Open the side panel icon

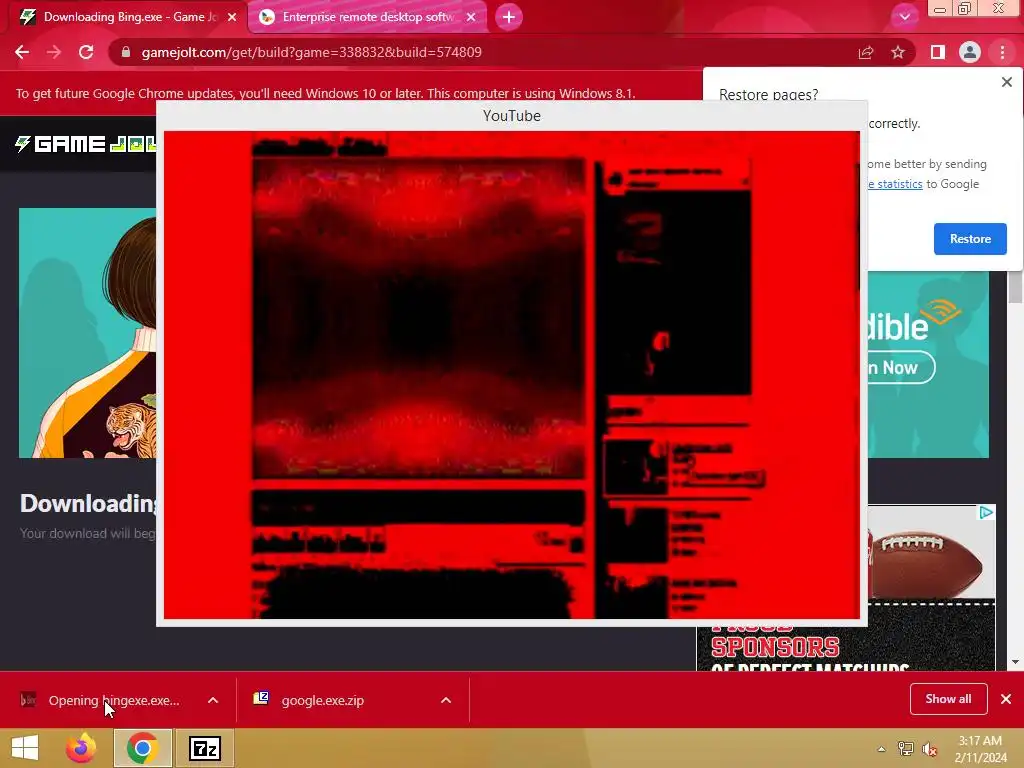click(x=938, y=52)
